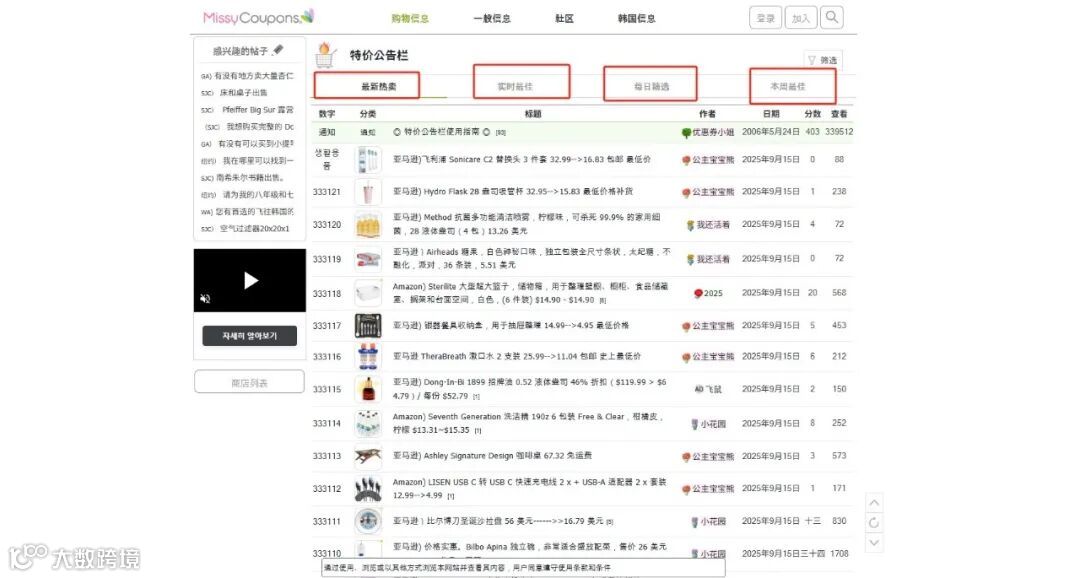Open sidebar post 南希朱尔书籍出售

(x=250, y=178)
